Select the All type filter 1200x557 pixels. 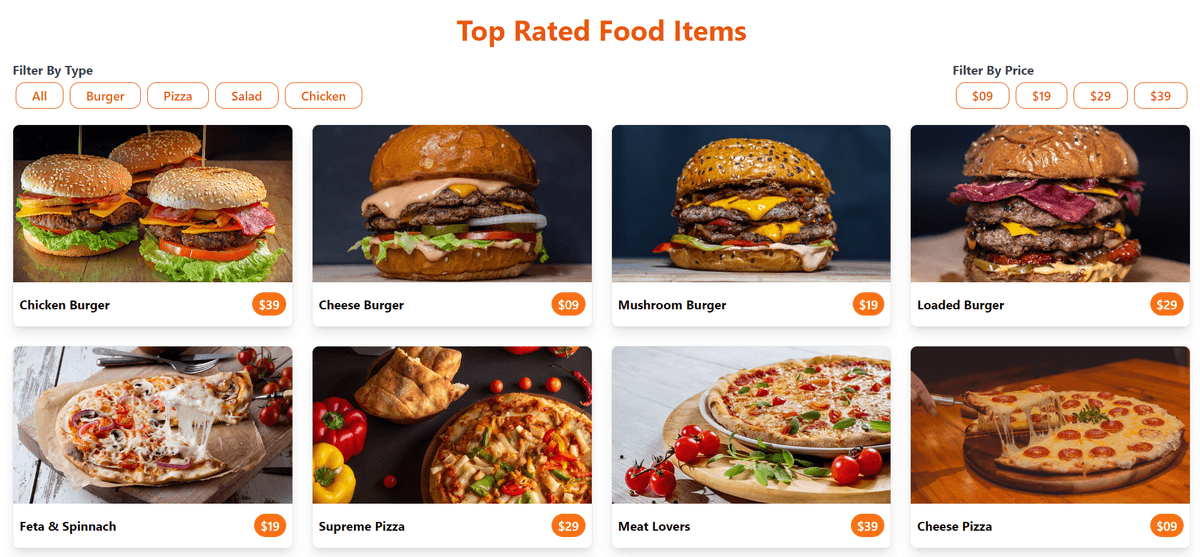(39, 96)
